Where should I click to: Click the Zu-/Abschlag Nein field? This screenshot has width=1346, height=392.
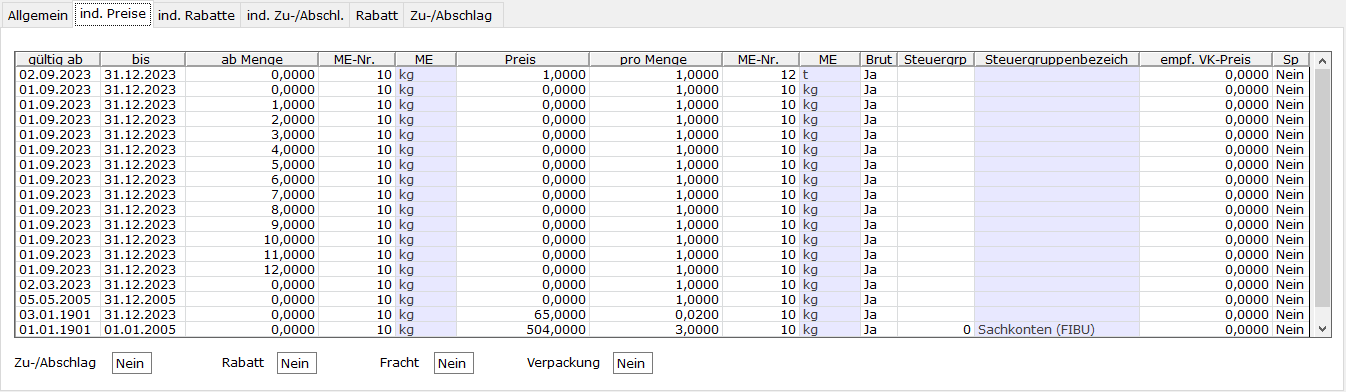pyautogui.click(x=132, y=363)
